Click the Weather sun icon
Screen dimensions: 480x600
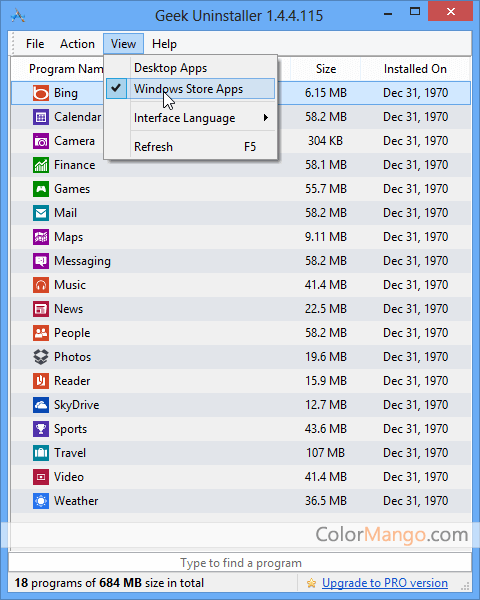[41, 501]
